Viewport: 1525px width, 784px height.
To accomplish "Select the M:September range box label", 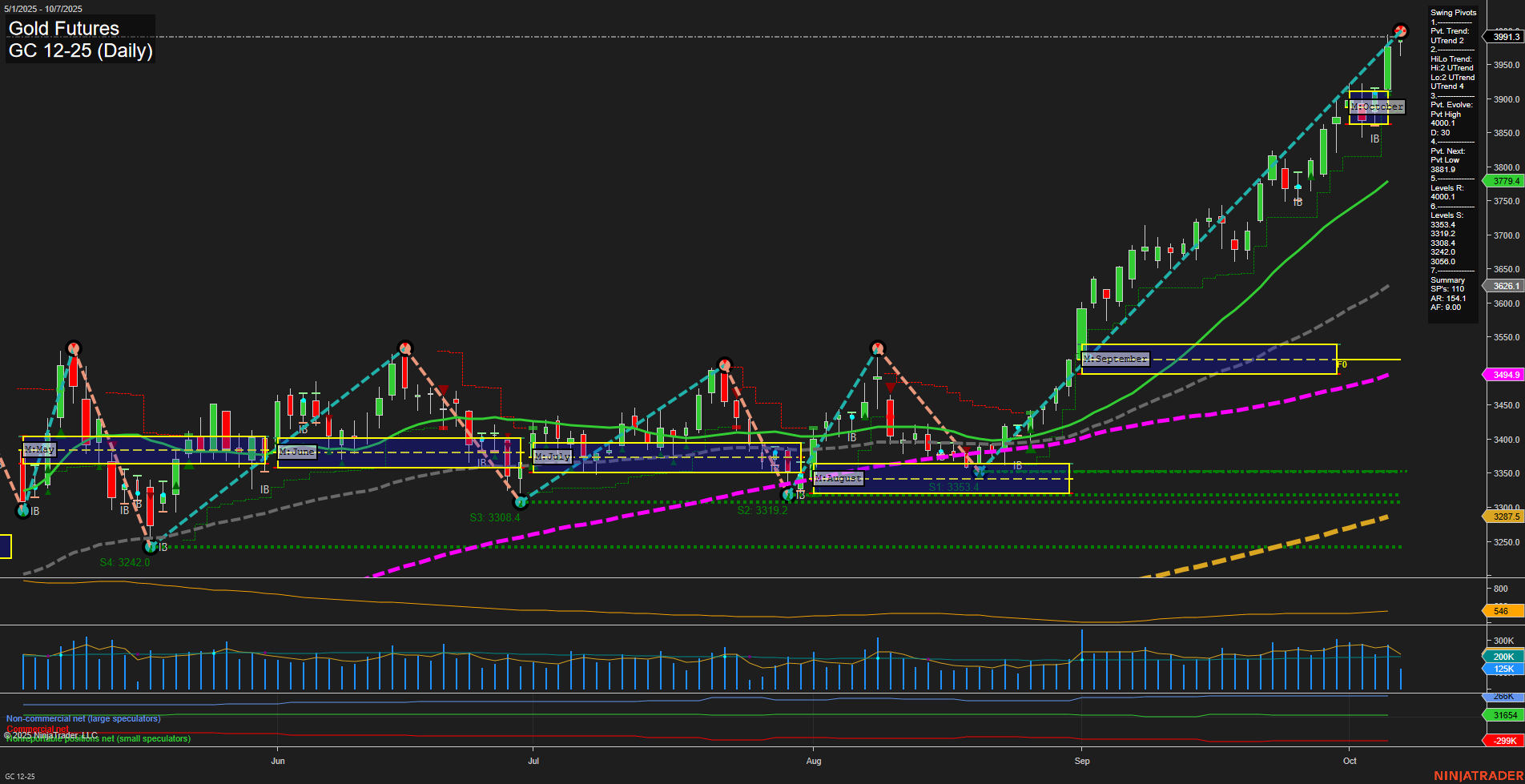I will click(x=1116, y=359).
